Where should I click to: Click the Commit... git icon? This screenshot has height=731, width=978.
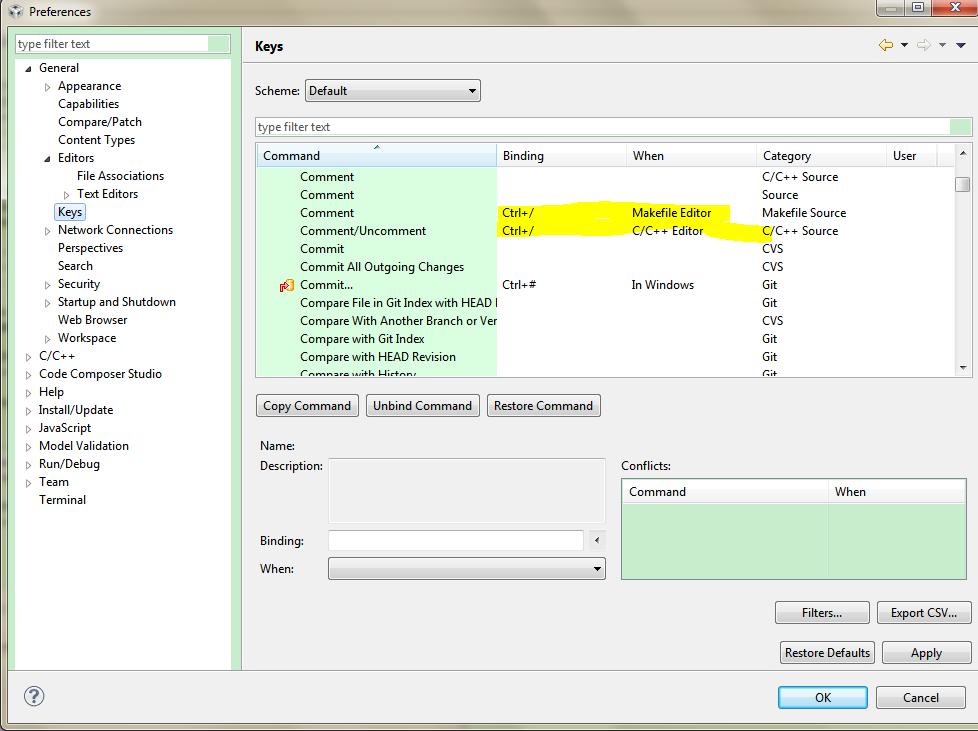286,286
